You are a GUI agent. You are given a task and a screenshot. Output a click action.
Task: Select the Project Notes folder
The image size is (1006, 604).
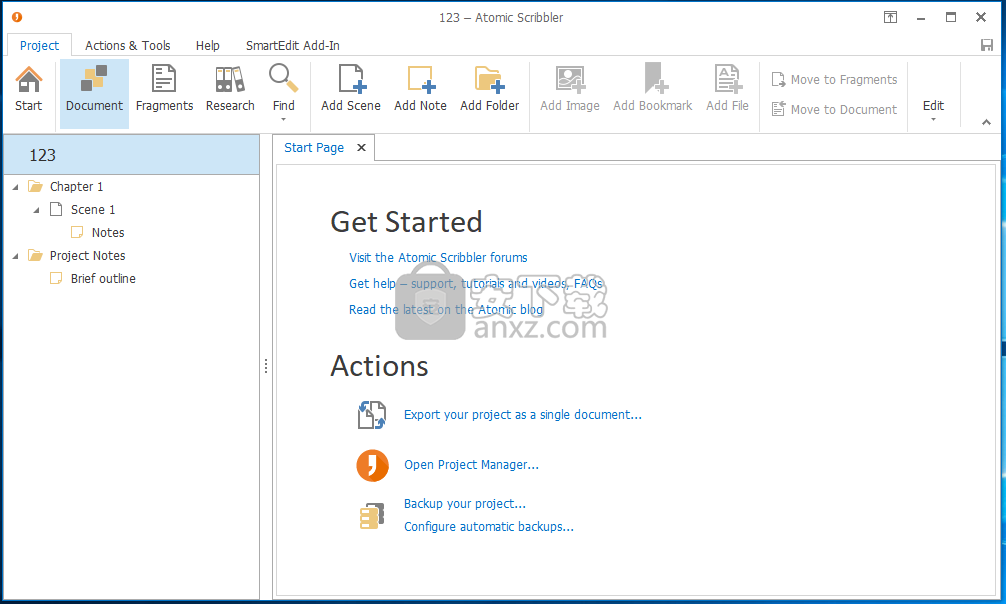tap(87, 255)
